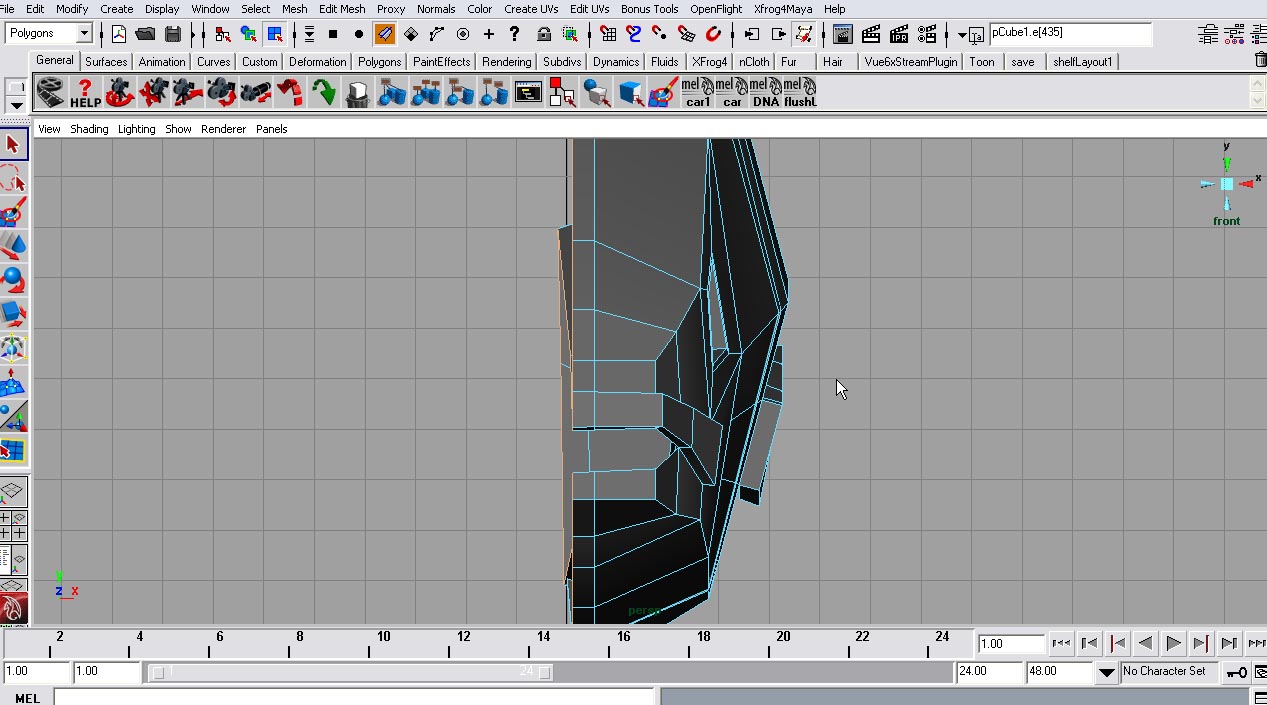Toggle Snap to curves magnet
The height and width of the screenshot is (705, 1267).
(633, 34)
